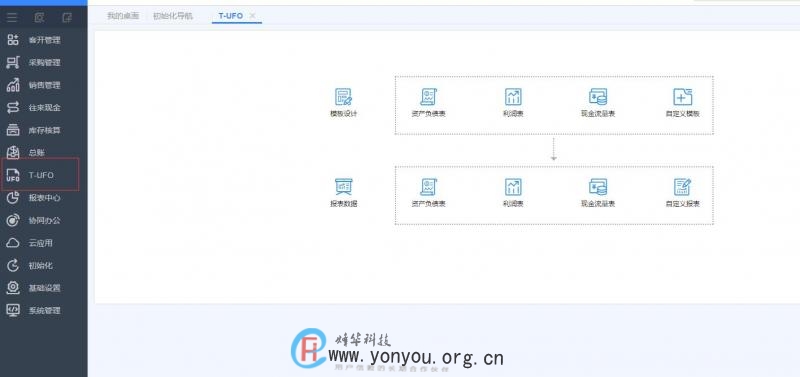Open 基础设置 in the sidebar
The image size is (800, 377).
point(34,288)
